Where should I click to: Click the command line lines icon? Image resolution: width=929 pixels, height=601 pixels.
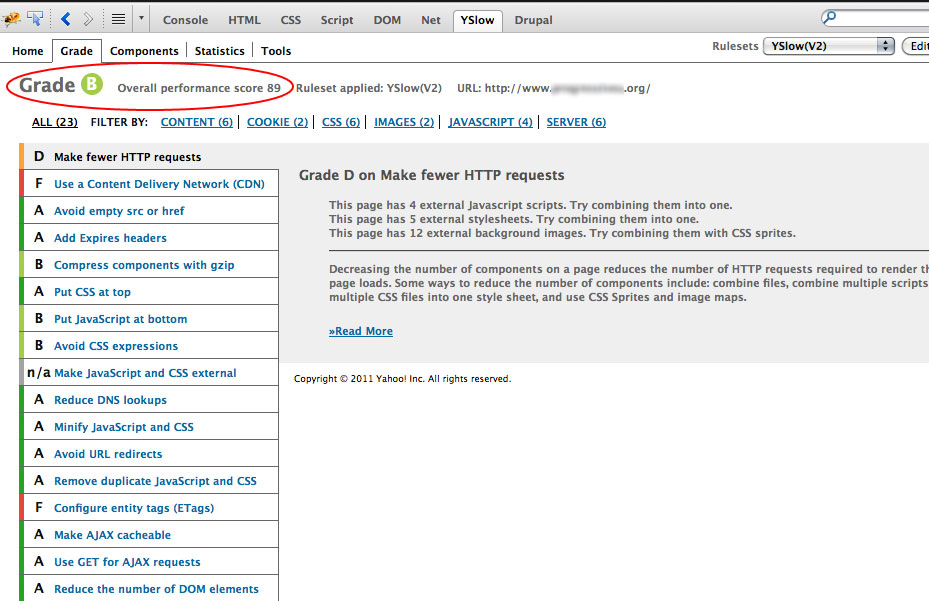point(117,19)
